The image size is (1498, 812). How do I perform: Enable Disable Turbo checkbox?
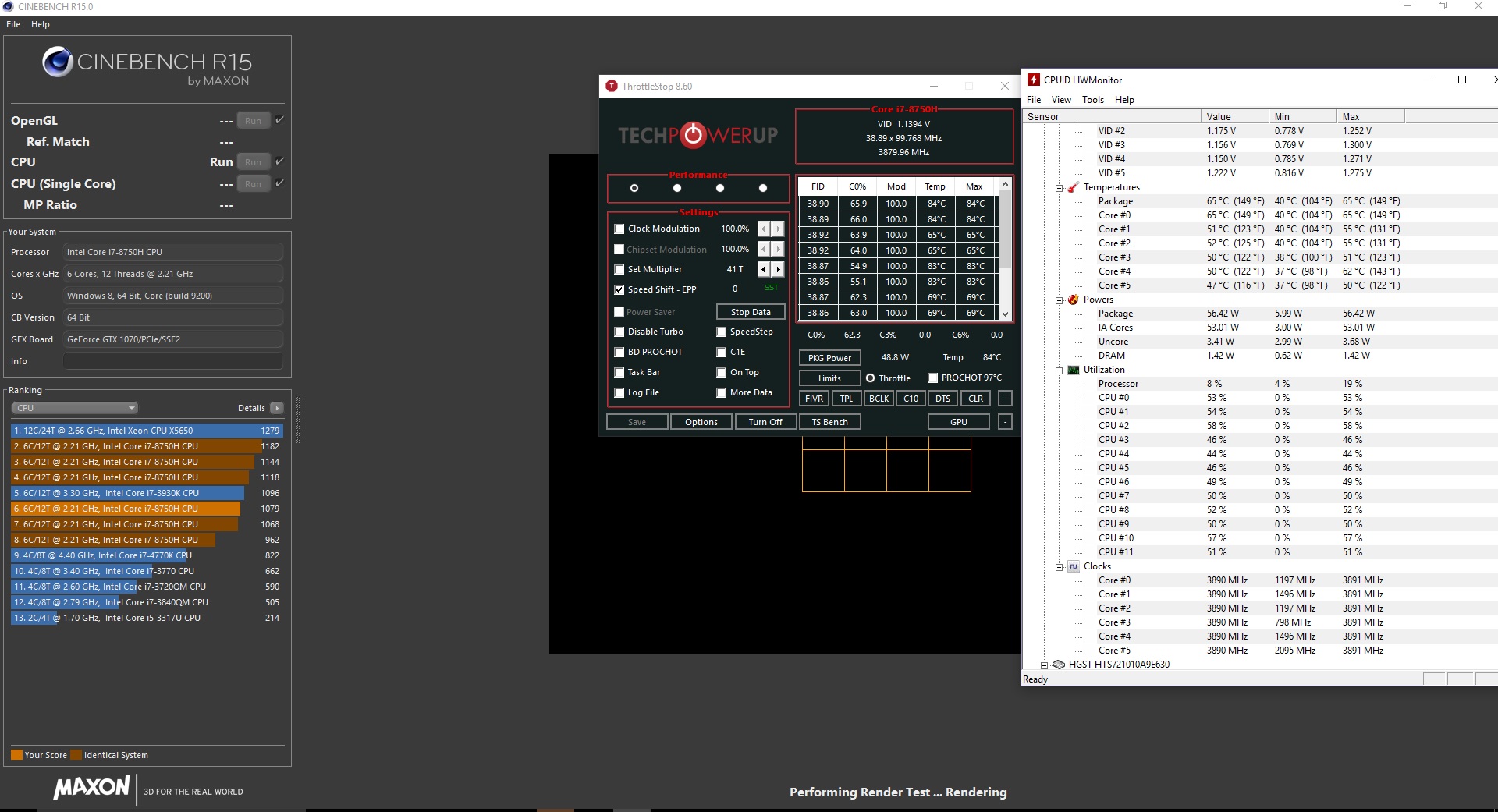tap(619, 332)
